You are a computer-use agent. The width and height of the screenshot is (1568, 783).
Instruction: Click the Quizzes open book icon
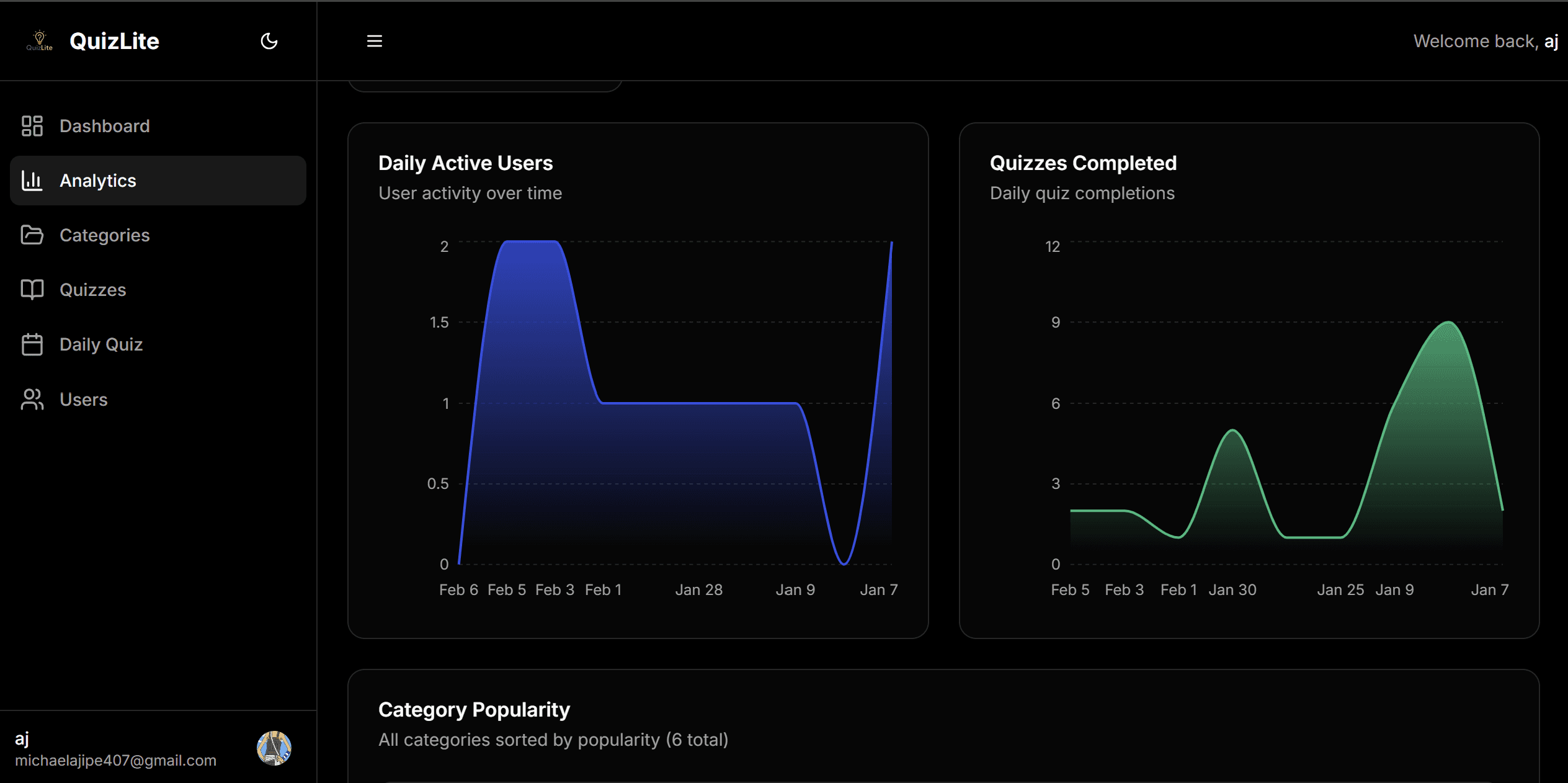point(32,290)
